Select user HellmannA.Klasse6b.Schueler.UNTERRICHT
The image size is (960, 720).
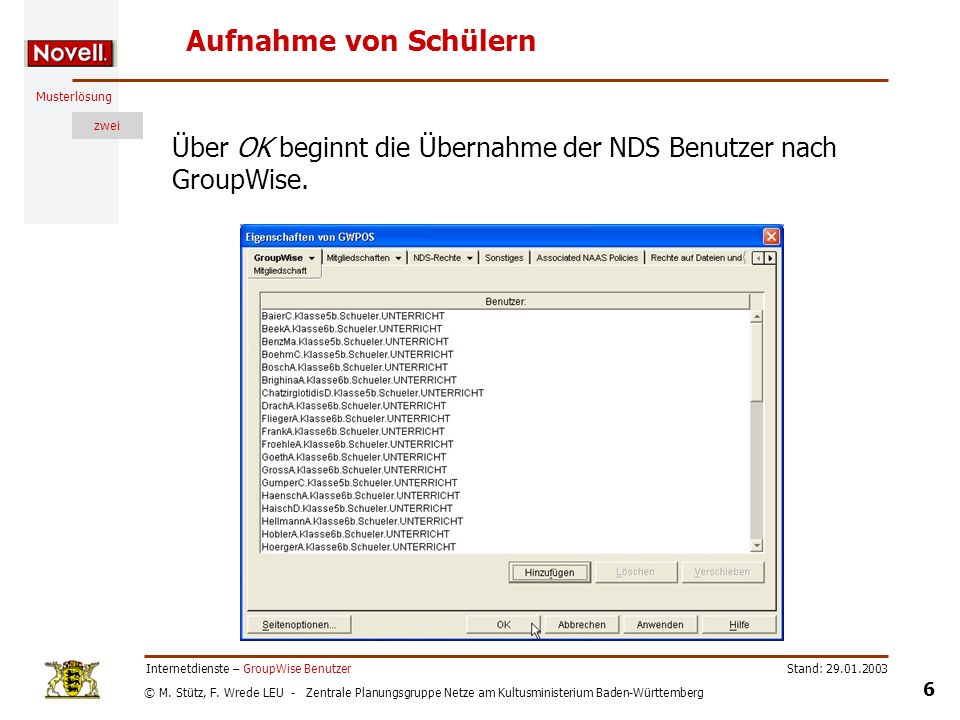(x=362, y=522)
